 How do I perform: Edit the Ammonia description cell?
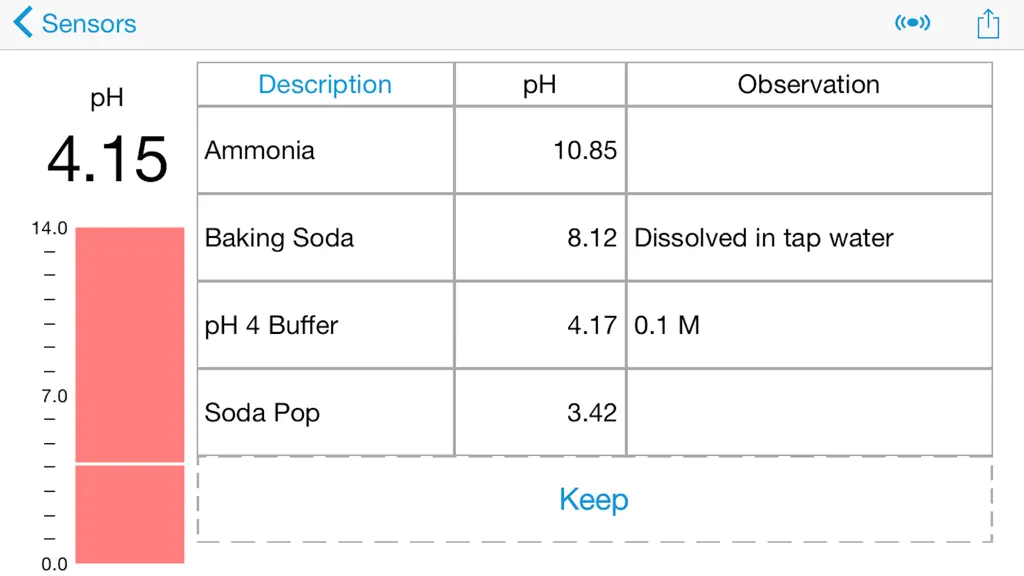325,150
